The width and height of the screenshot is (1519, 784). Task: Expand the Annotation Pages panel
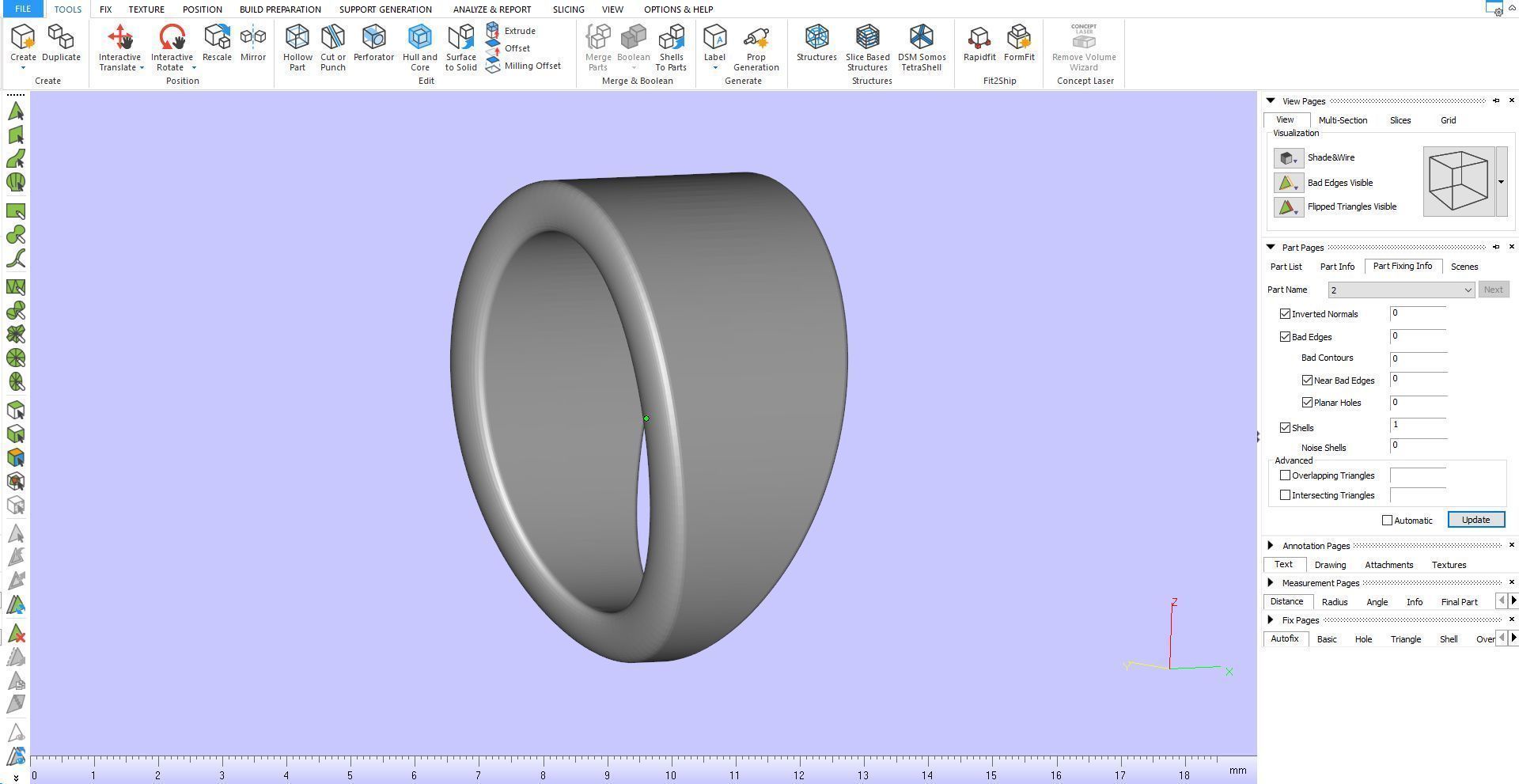coord(1271,546)
